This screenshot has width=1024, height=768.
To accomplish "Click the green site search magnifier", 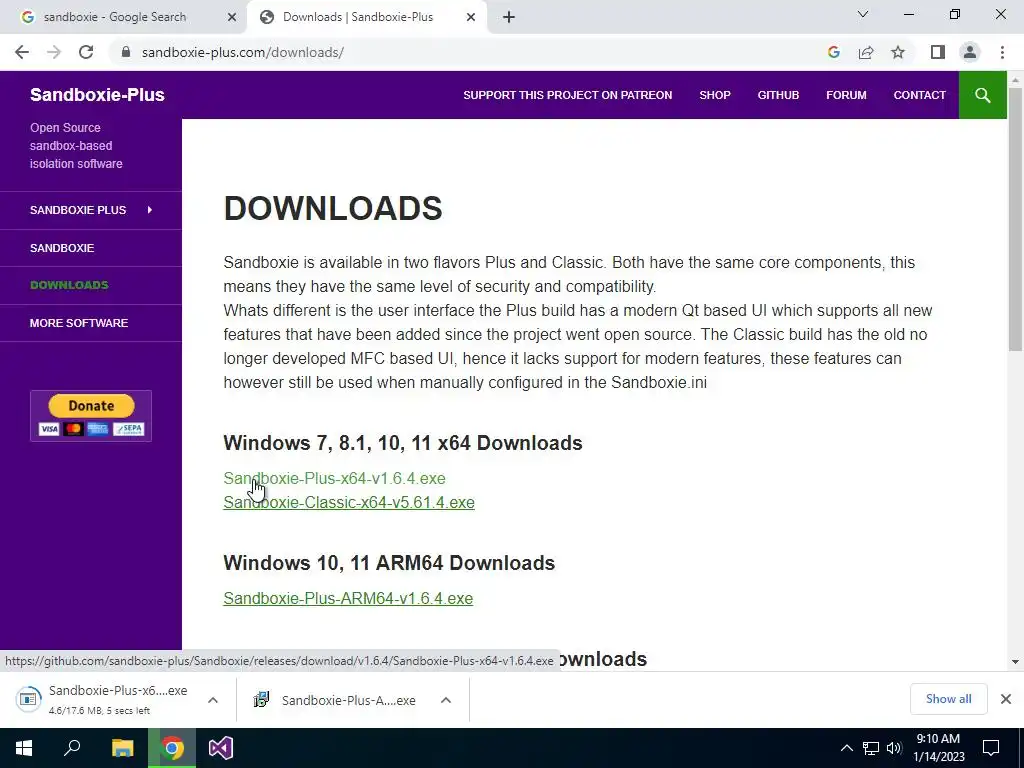I will tap(982, 95).
